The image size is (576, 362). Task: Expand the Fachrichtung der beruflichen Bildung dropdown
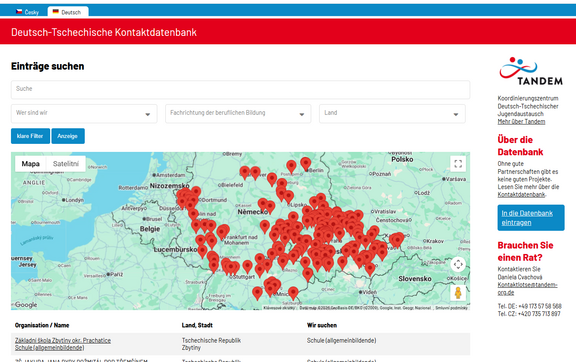coord(238,114)
